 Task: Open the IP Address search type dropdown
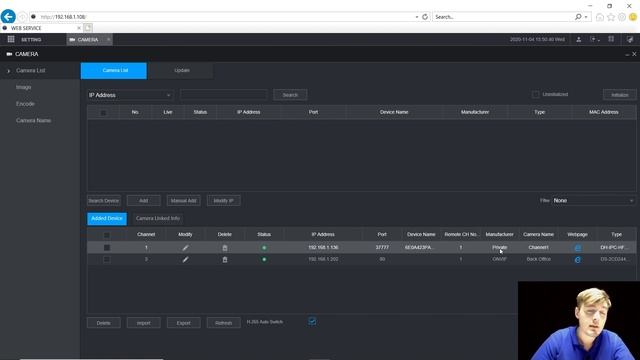coord(130,95)
